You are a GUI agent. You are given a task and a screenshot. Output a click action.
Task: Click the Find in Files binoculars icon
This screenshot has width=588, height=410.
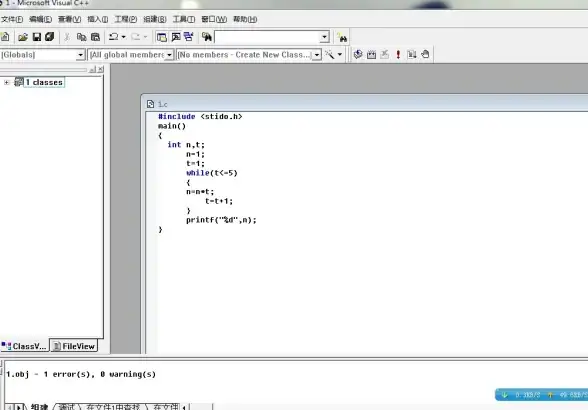coord(207,37)
